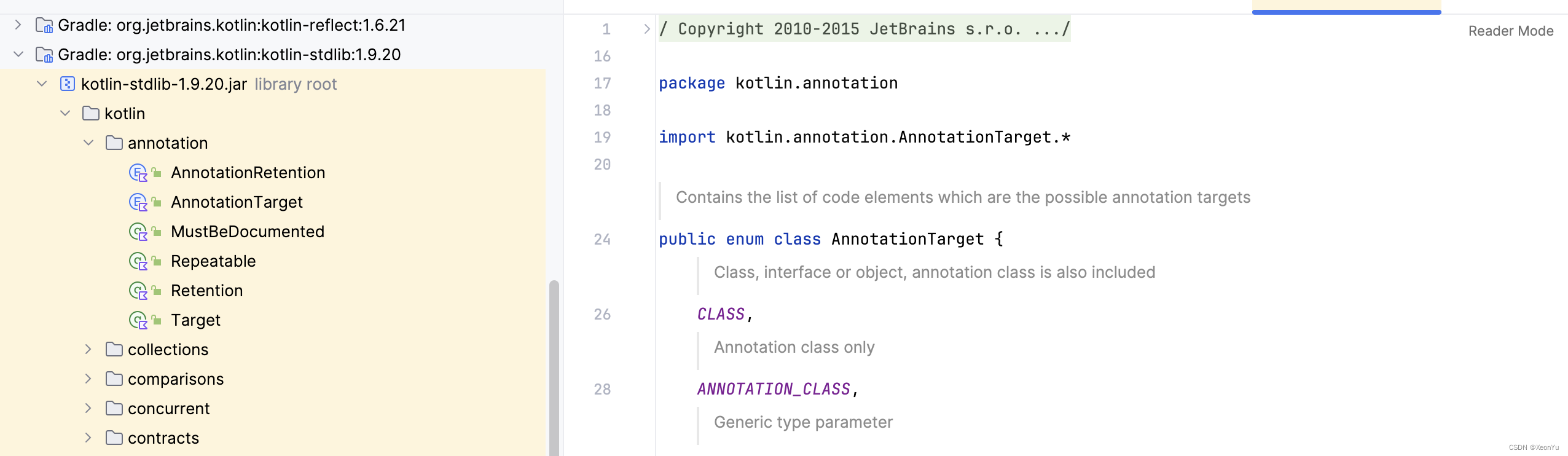Image resolution: width=1568 pixels, height=456 pixels.
Task: Unfold the copyright comment at line 1
Action: click(646, 29)
